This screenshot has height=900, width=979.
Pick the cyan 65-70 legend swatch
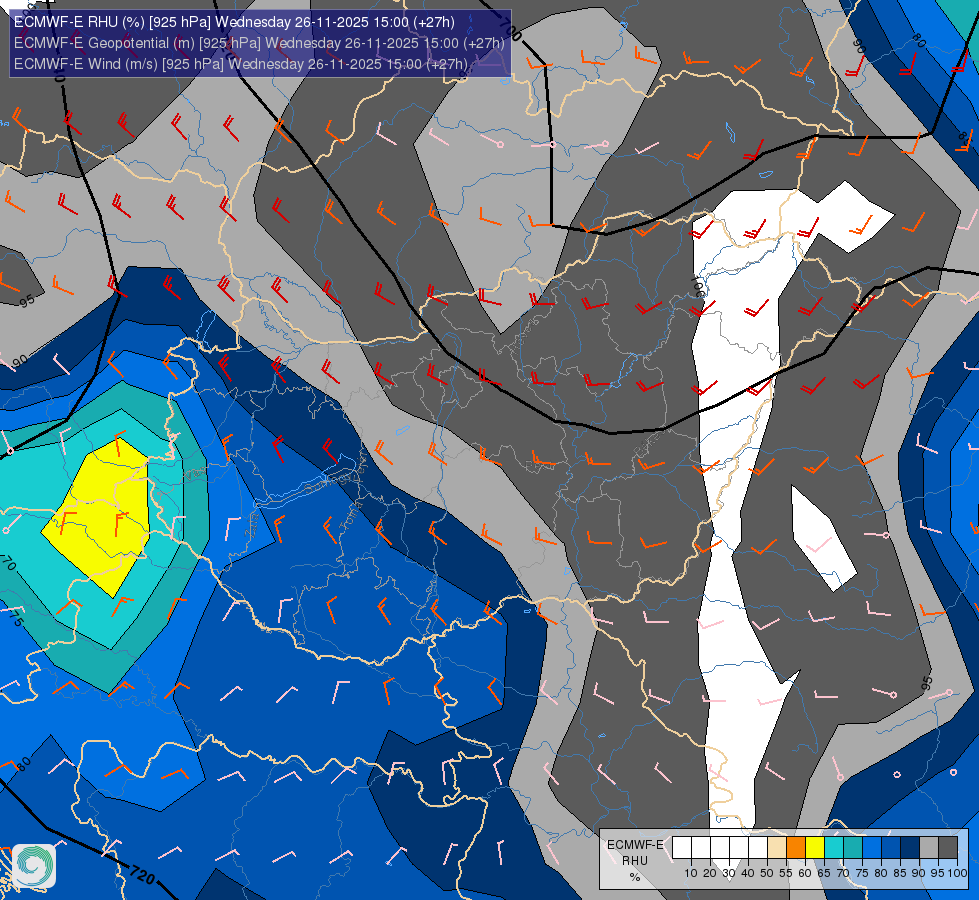(834, 848)
